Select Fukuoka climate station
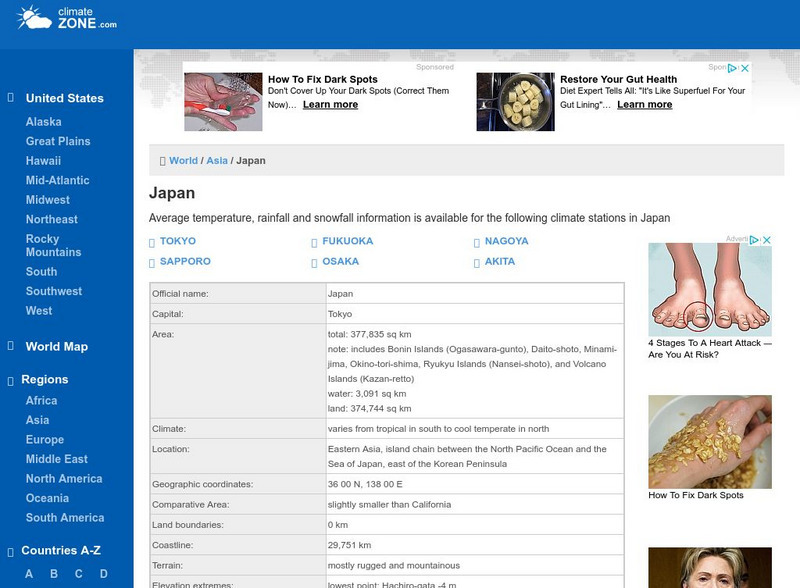800x588 pixels. click(x=347, y=242)
